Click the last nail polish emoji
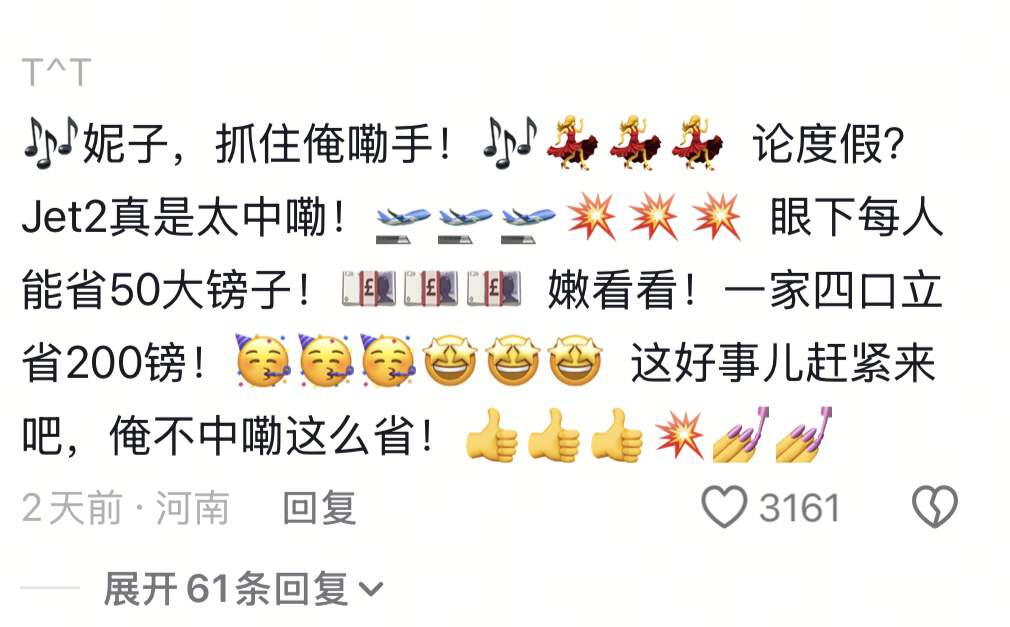Image resolution: width=1010 pixels, height=627 pixels. click(805, 434)
